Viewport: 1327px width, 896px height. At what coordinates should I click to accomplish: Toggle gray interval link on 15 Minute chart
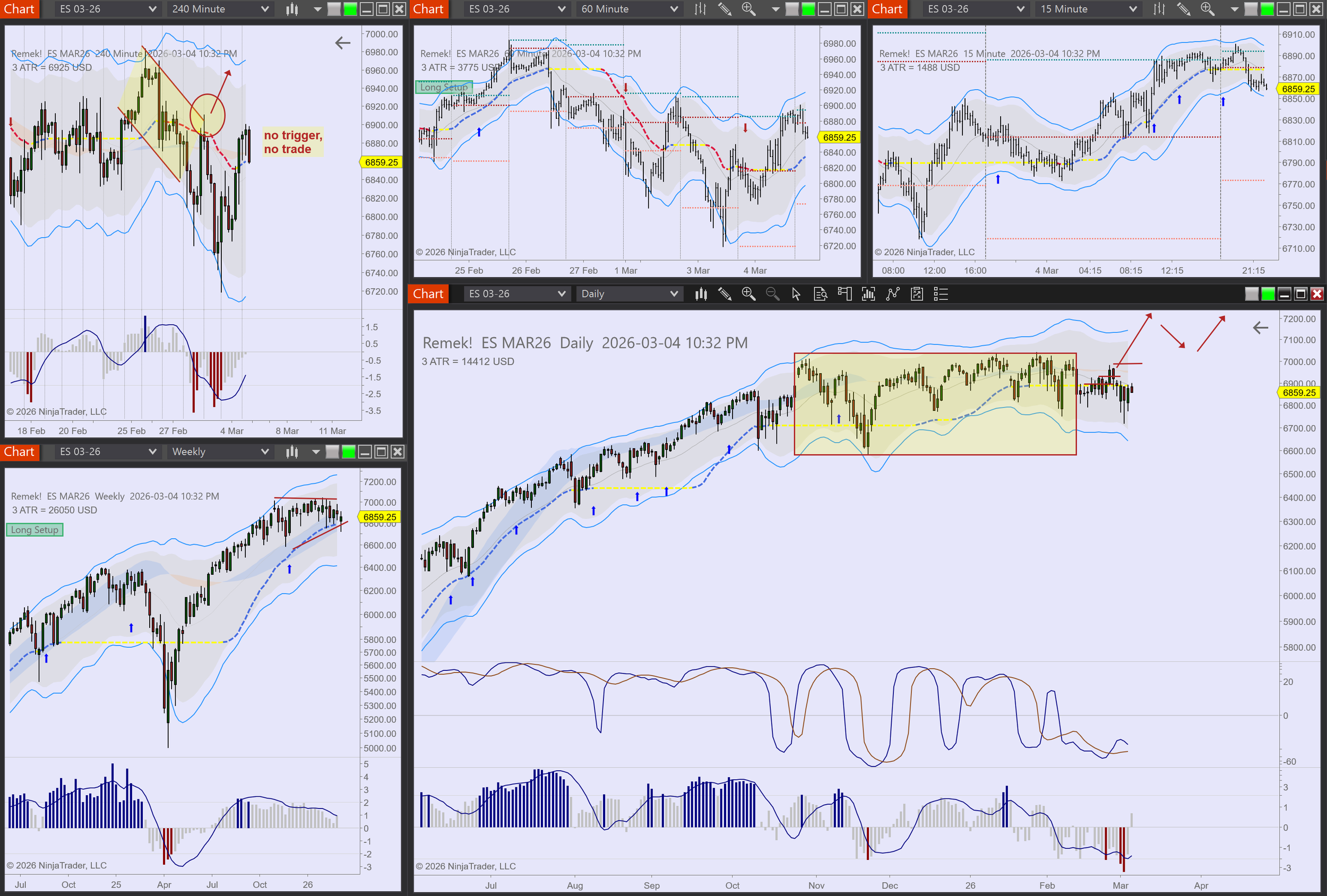pos(1251,9)
